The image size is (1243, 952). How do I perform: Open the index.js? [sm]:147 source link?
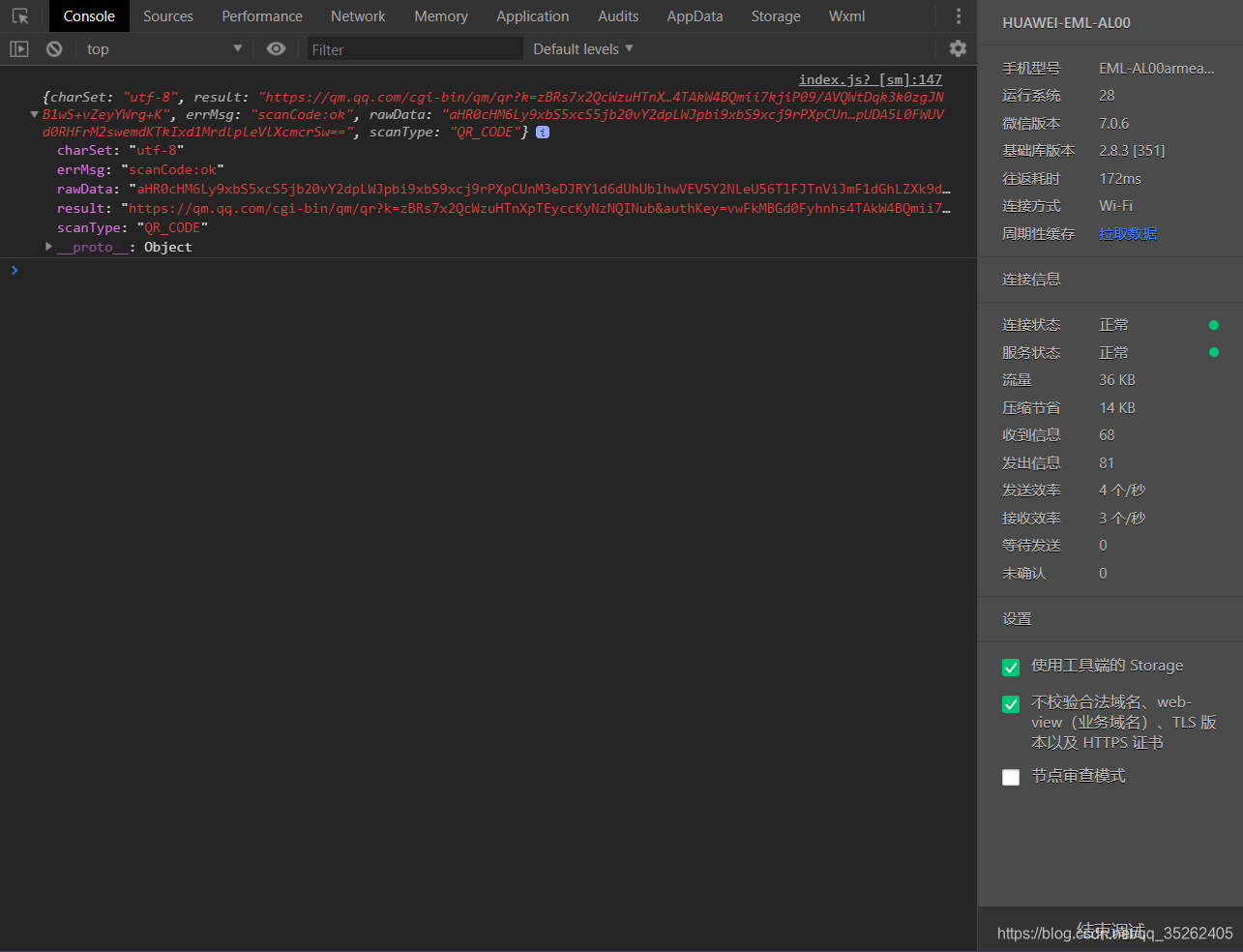[x=871, y=79]
